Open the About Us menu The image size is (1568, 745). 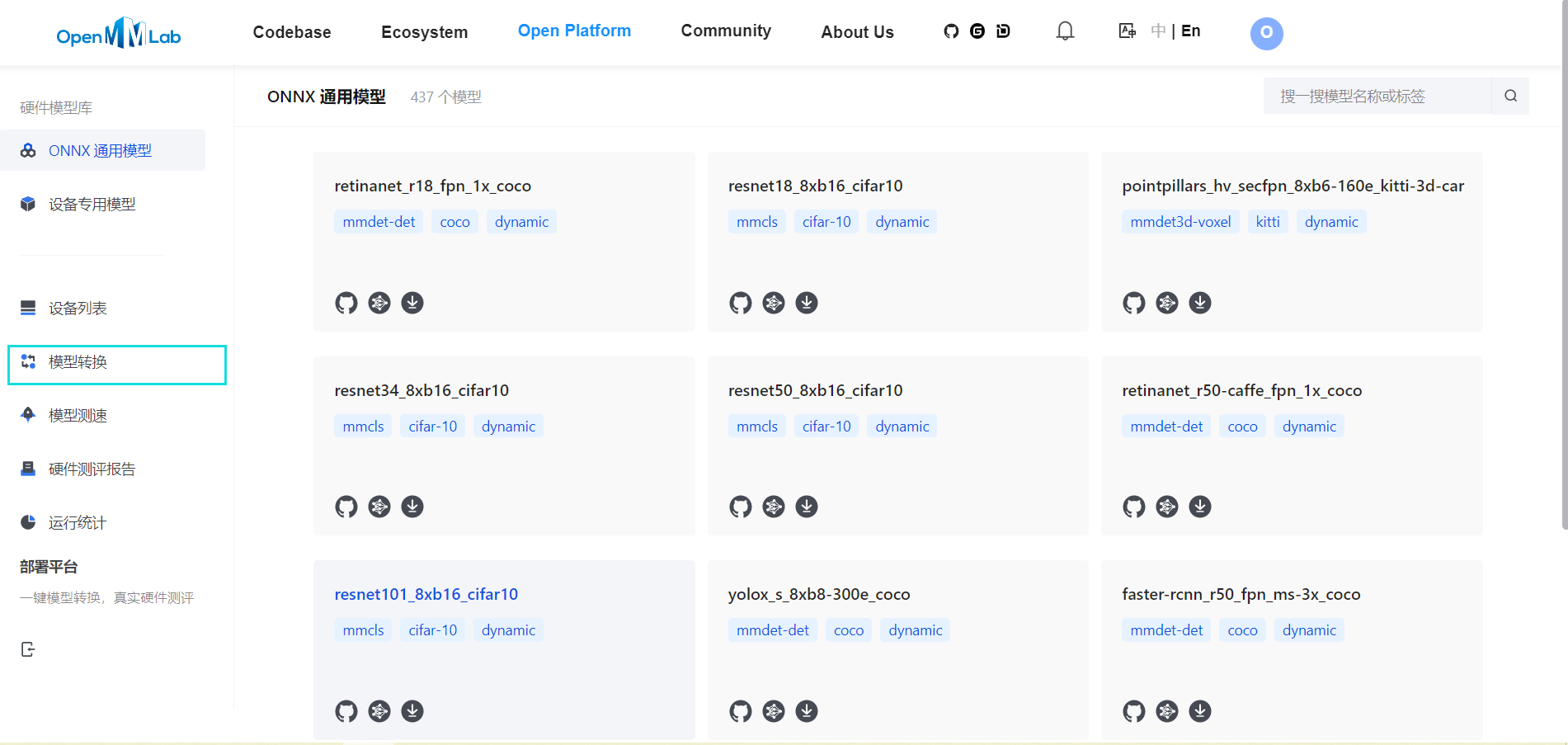857,32
